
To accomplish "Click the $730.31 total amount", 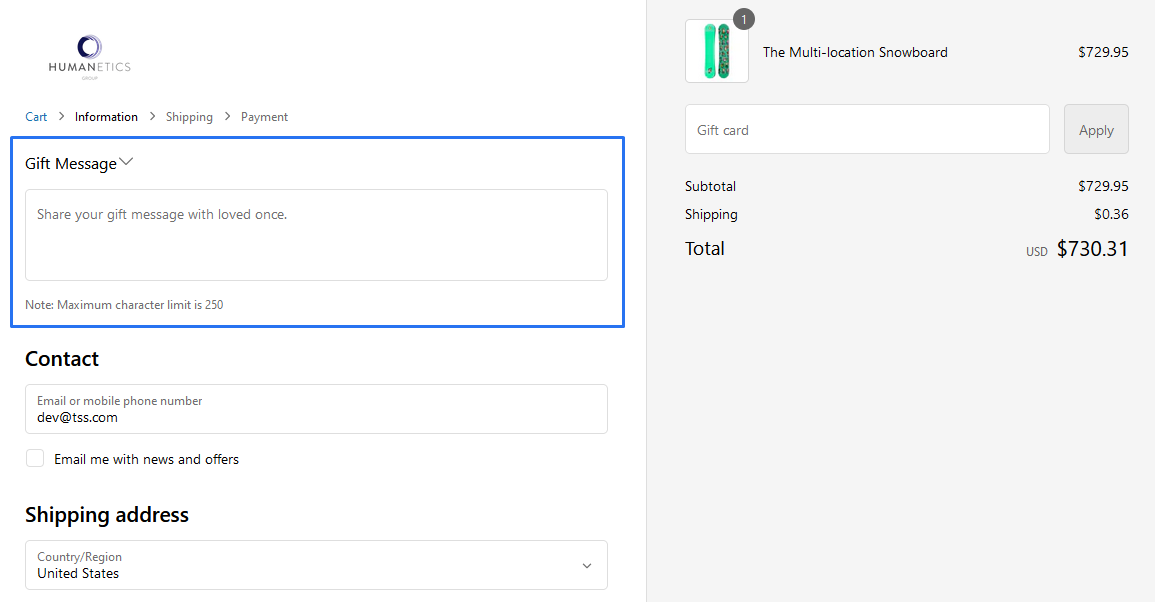I will coord(1092,249).
